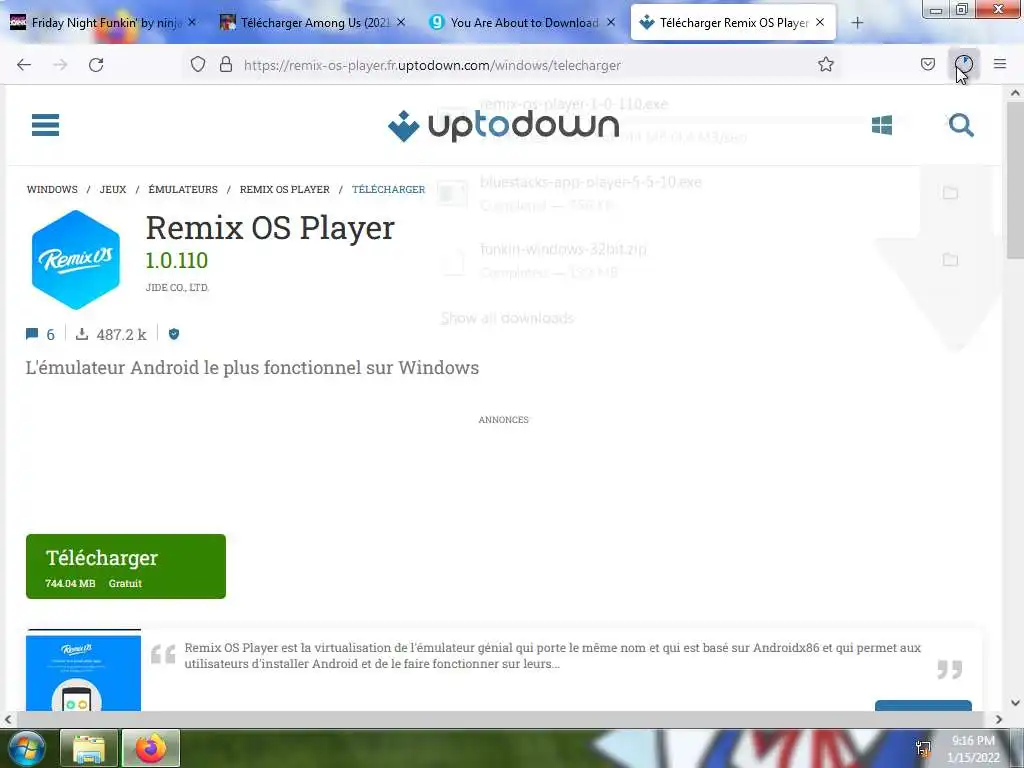Click the system tray network icon
The width and height of the screenshot is (1024, 768).
(923, 748)
